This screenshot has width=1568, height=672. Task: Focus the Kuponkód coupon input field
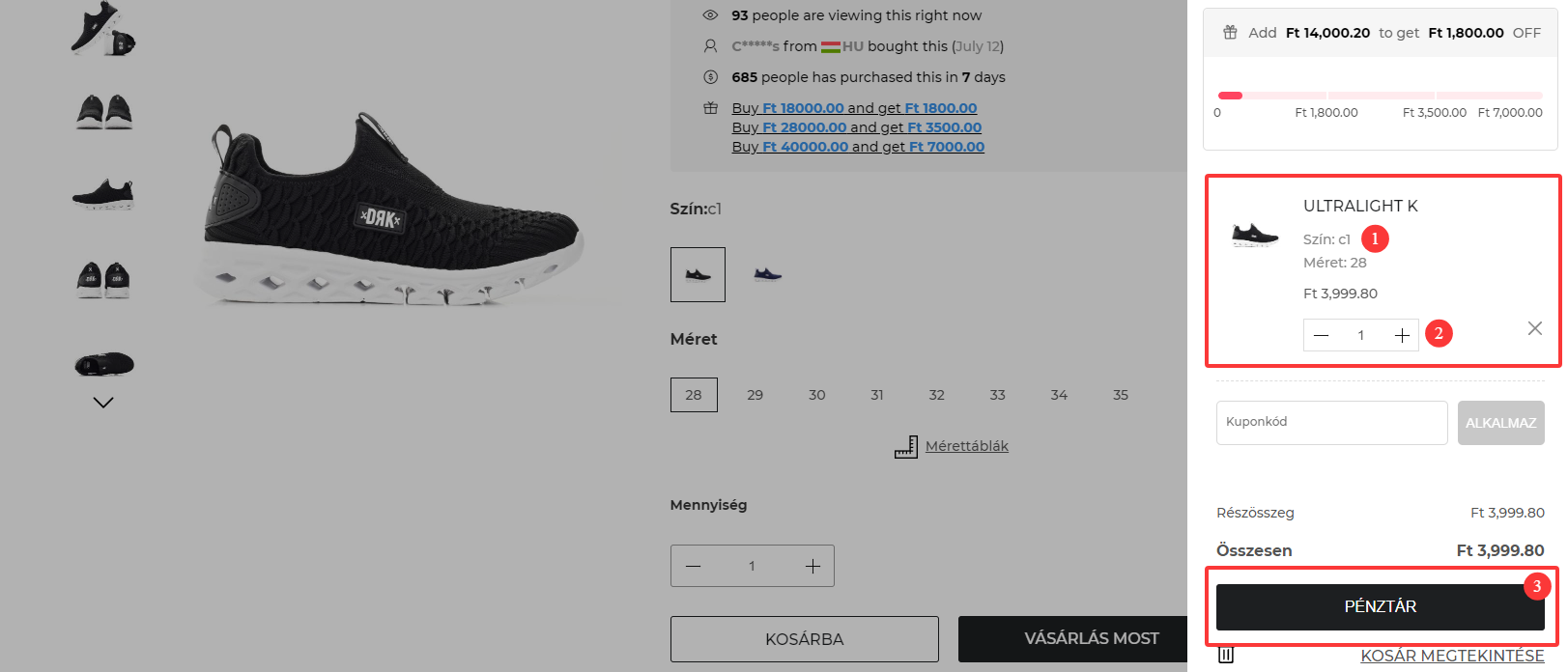(x=1332, y=423)
